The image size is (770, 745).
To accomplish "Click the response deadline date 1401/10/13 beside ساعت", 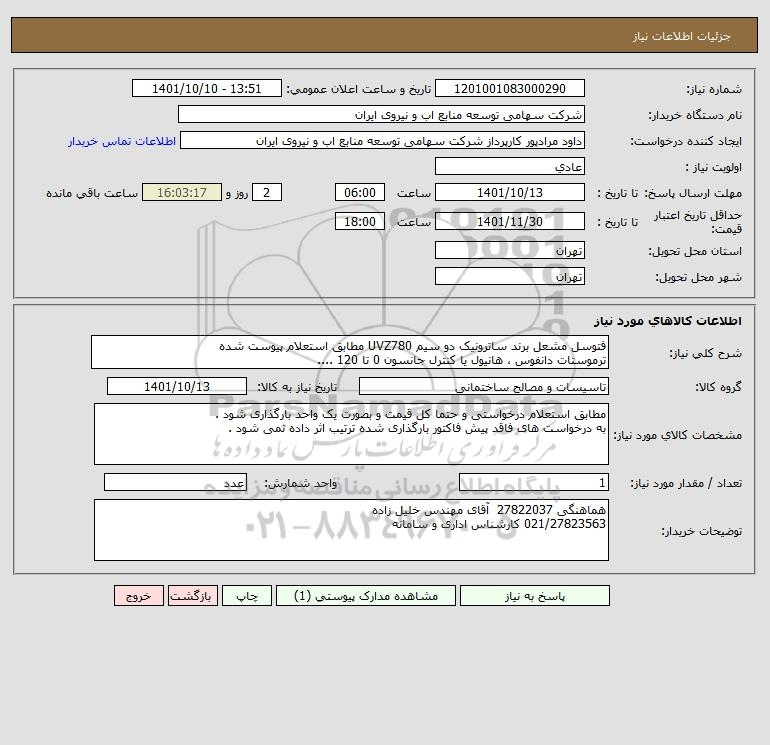I will coord(510,193).
